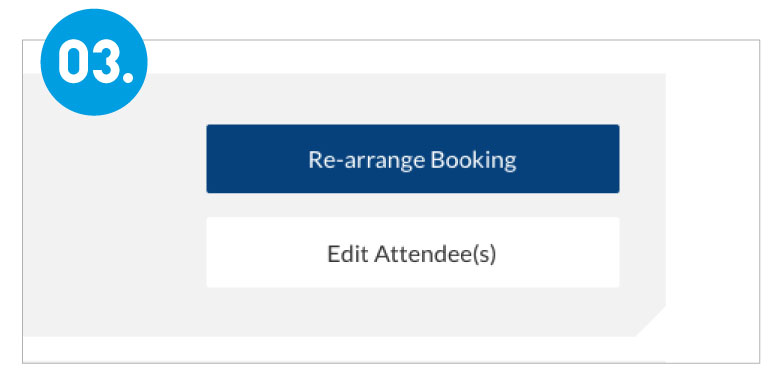Click the Re-arrange Booking button

[x=413, y=159]
